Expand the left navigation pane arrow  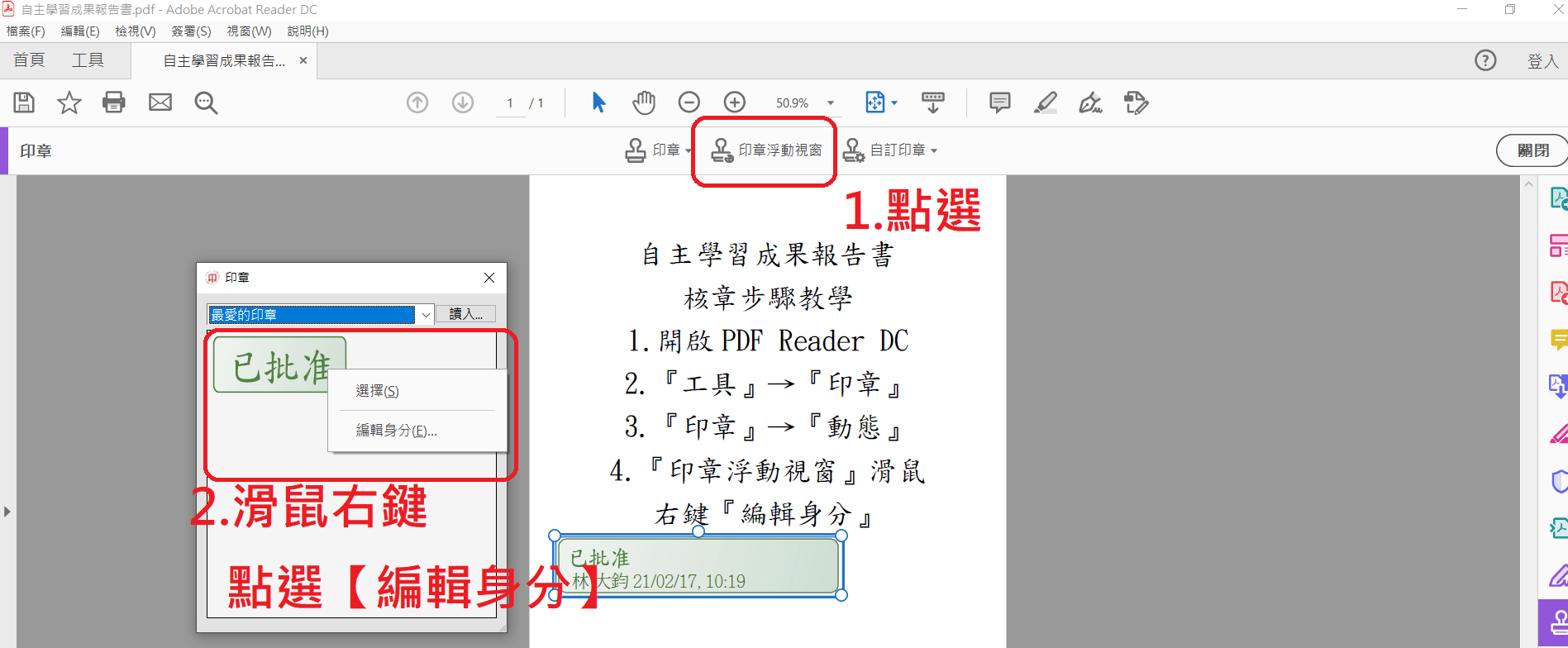7,512
